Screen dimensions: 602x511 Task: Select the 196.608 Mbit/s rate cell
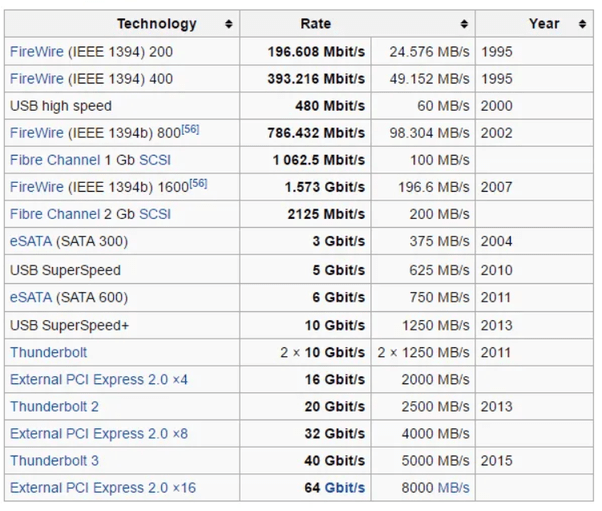306,52
